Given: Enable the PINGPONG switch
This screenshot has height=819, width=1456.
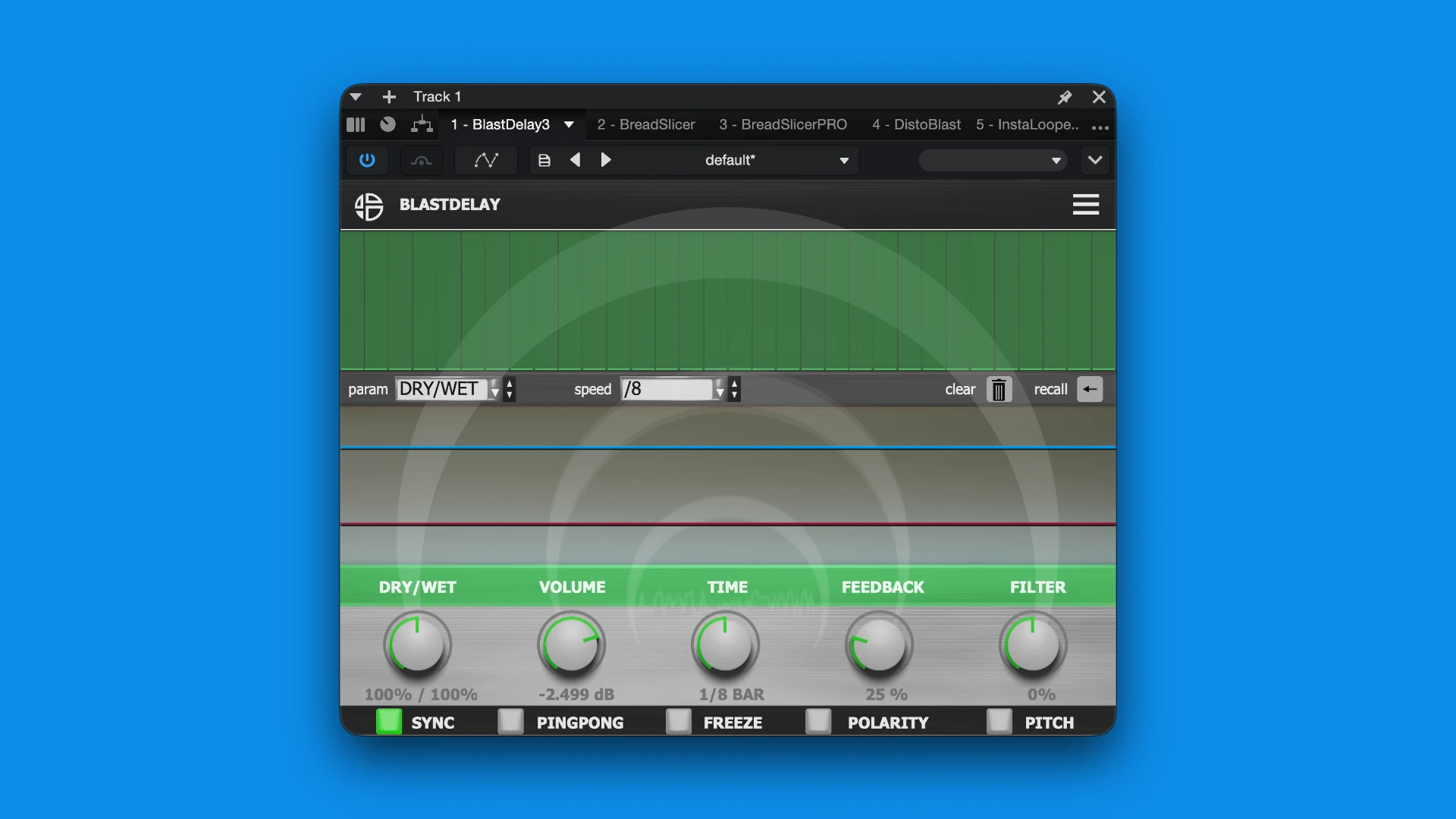Looking at the screenshot, I should coord(510,721).
